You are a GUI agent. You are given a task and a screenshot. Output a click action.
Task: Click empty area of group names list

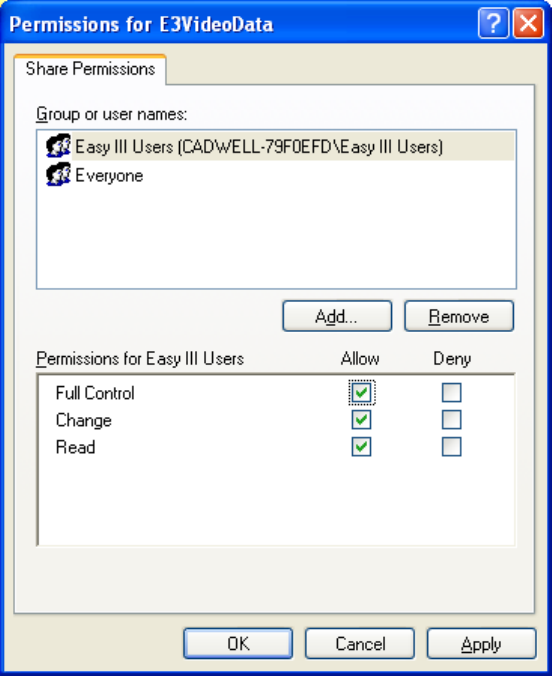[x=276, y=238]
